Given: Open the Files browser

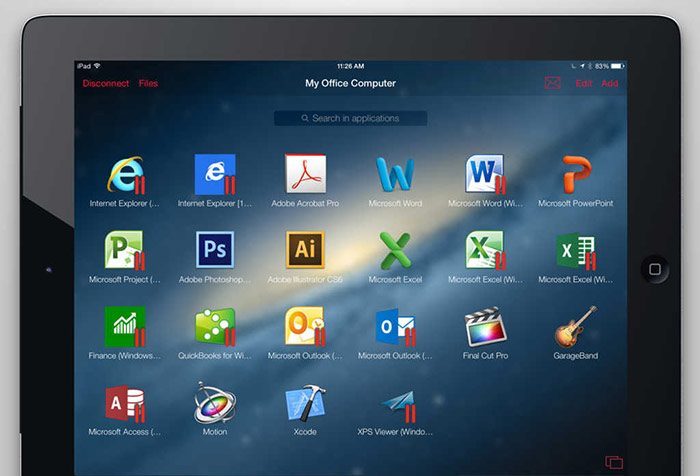Looking at the screenshot, I should click(x=148, y=83).
